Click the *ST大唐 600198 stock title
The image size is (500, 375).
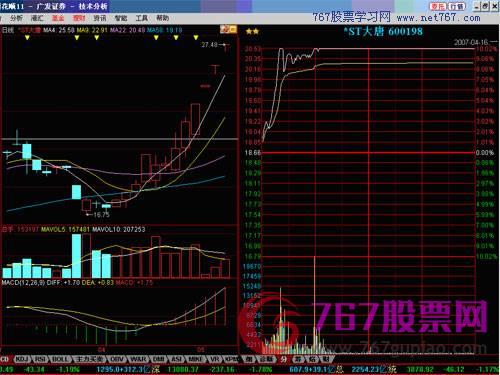[x=383, y=32]
